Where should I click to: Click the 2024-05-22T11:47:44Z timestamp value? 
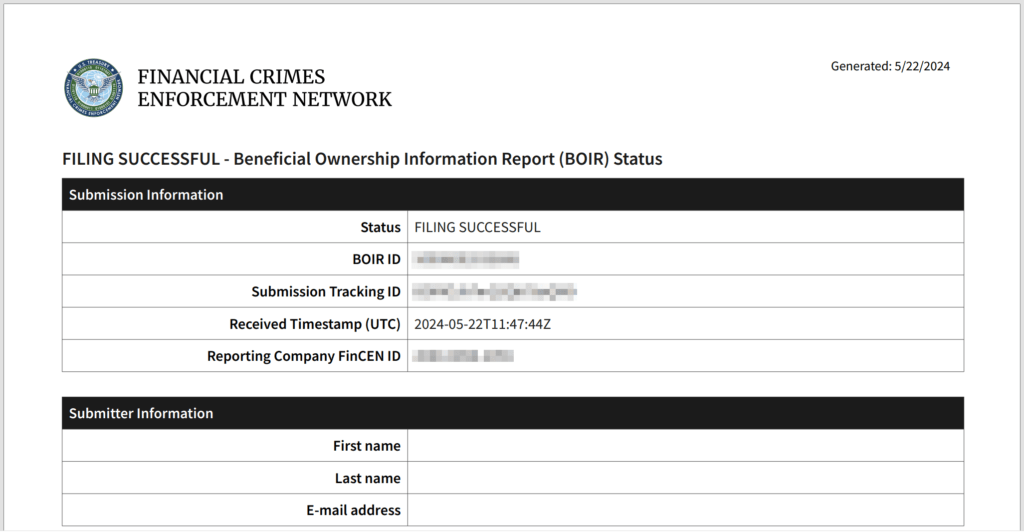pyautogui.click(x=483, y=324)
